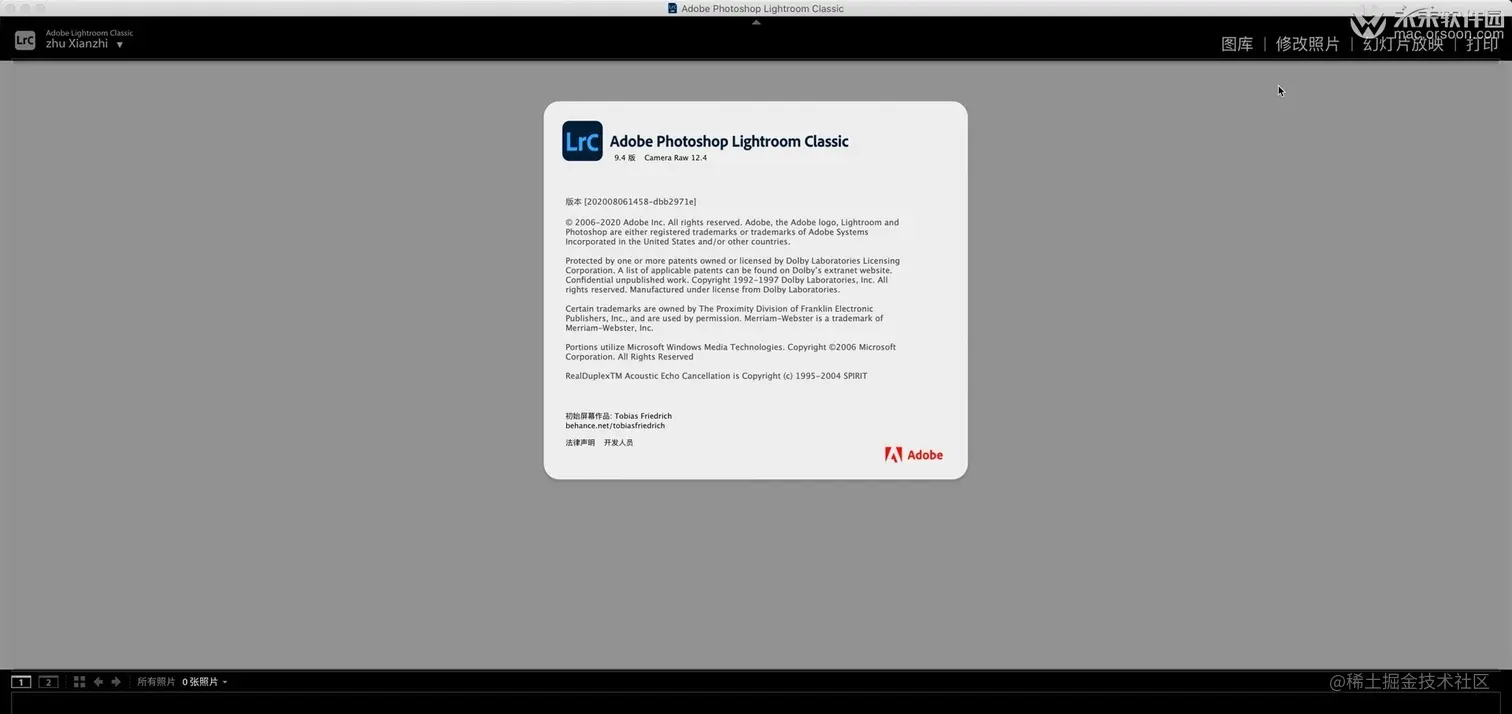Click the Adobe logo in the dialog
Screen dimensions: 1512x714
tap(913, 455)
